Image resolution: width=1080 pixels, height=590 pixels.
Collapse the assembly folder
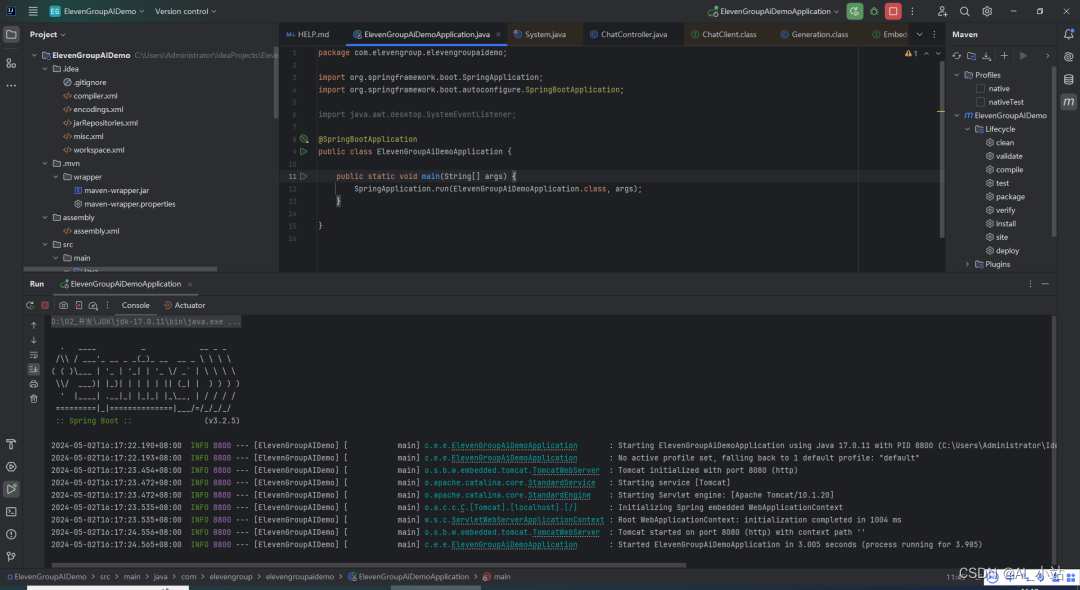tap(45, 218)
